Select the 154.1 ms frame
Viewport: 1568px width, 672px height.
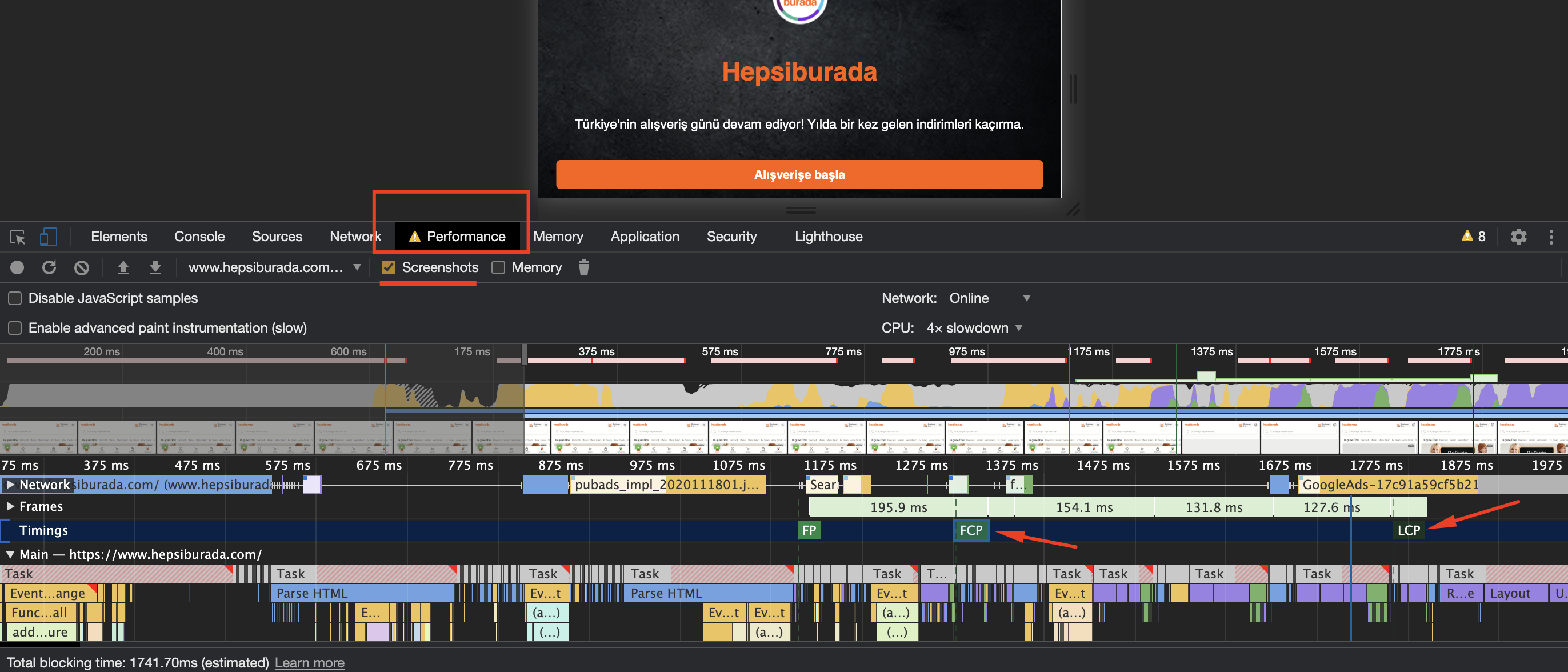pos(1083,507)
